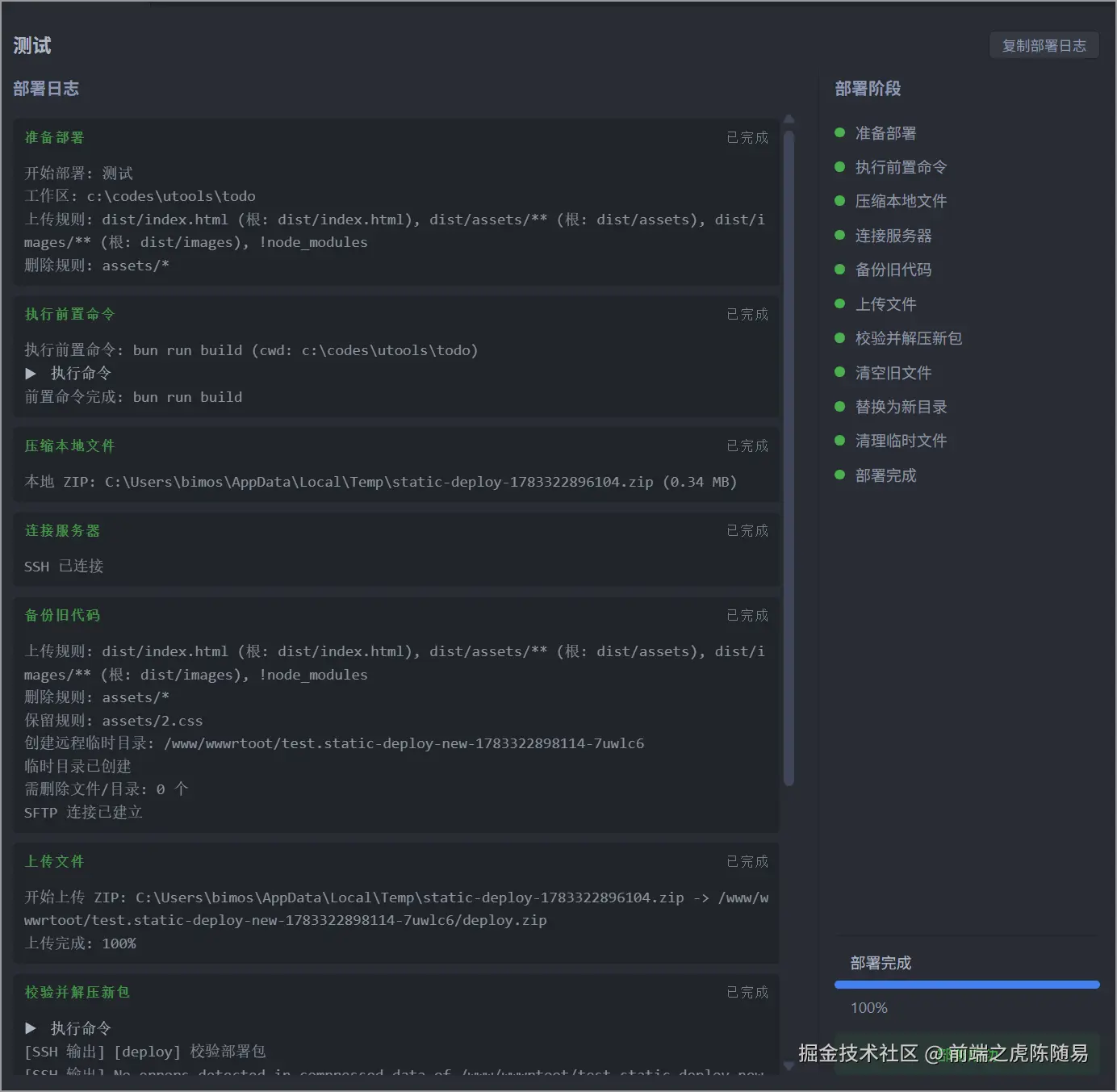Click the log line 保留规则: assets/2.css
This screenshot has width=1117, height=1092.
point(113,721)
